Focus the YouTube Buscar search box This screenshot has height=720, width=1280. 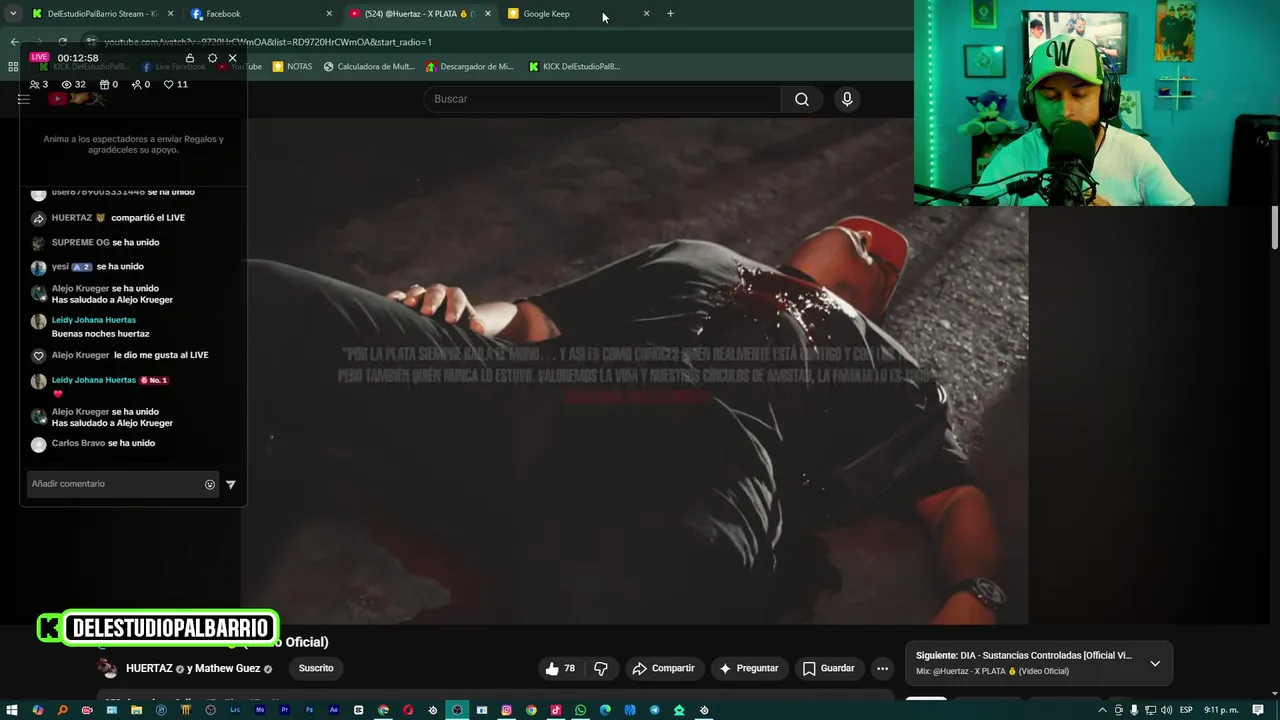coord(603,99)
